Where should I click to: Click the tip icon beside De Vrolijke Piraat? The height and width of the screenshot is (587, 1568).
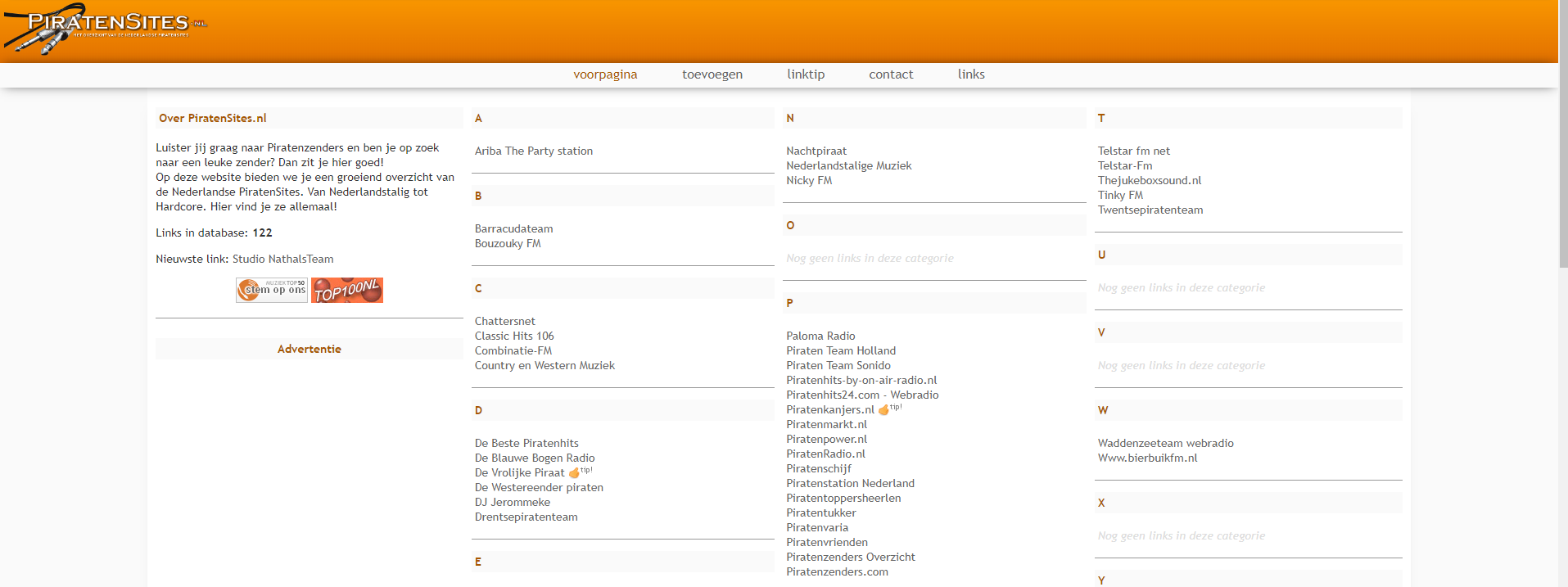point(575,472)
